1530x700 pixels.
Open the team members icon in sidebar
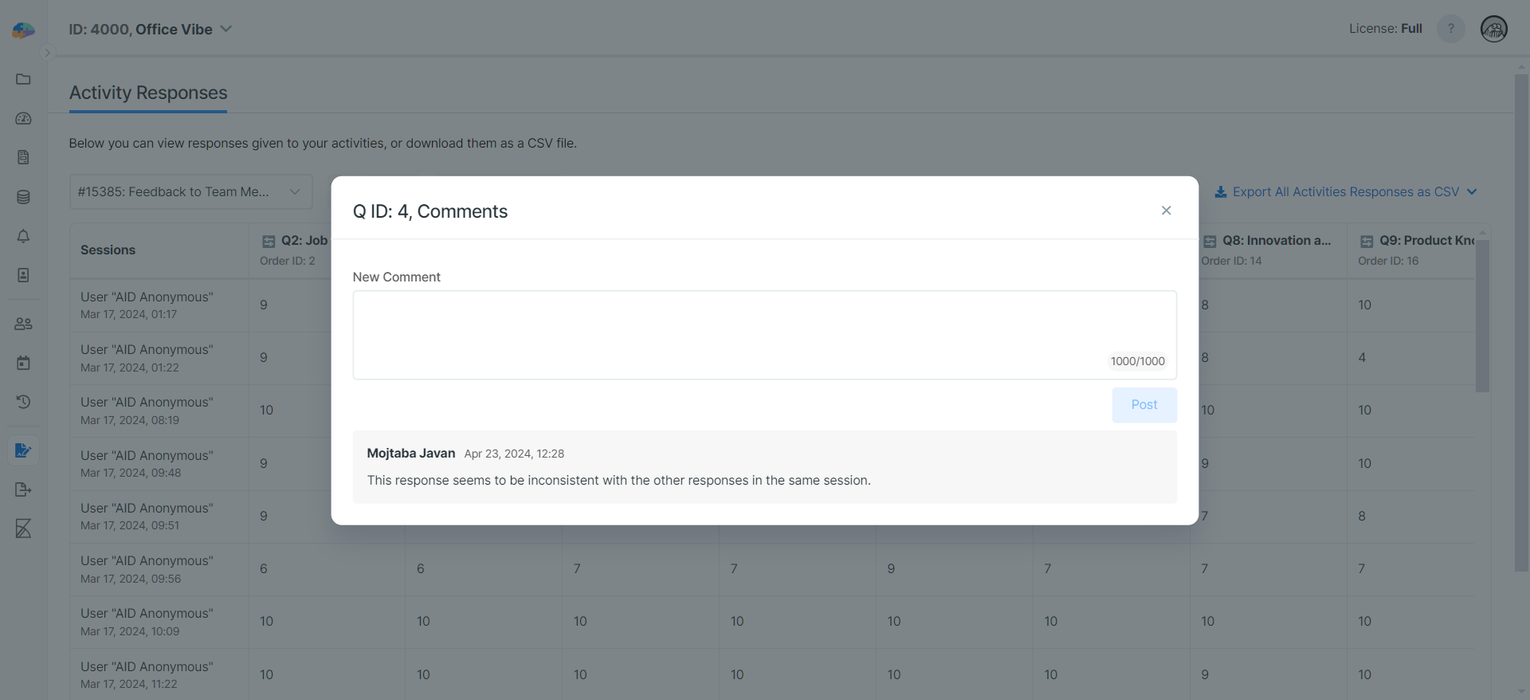(x=23, y=323)
